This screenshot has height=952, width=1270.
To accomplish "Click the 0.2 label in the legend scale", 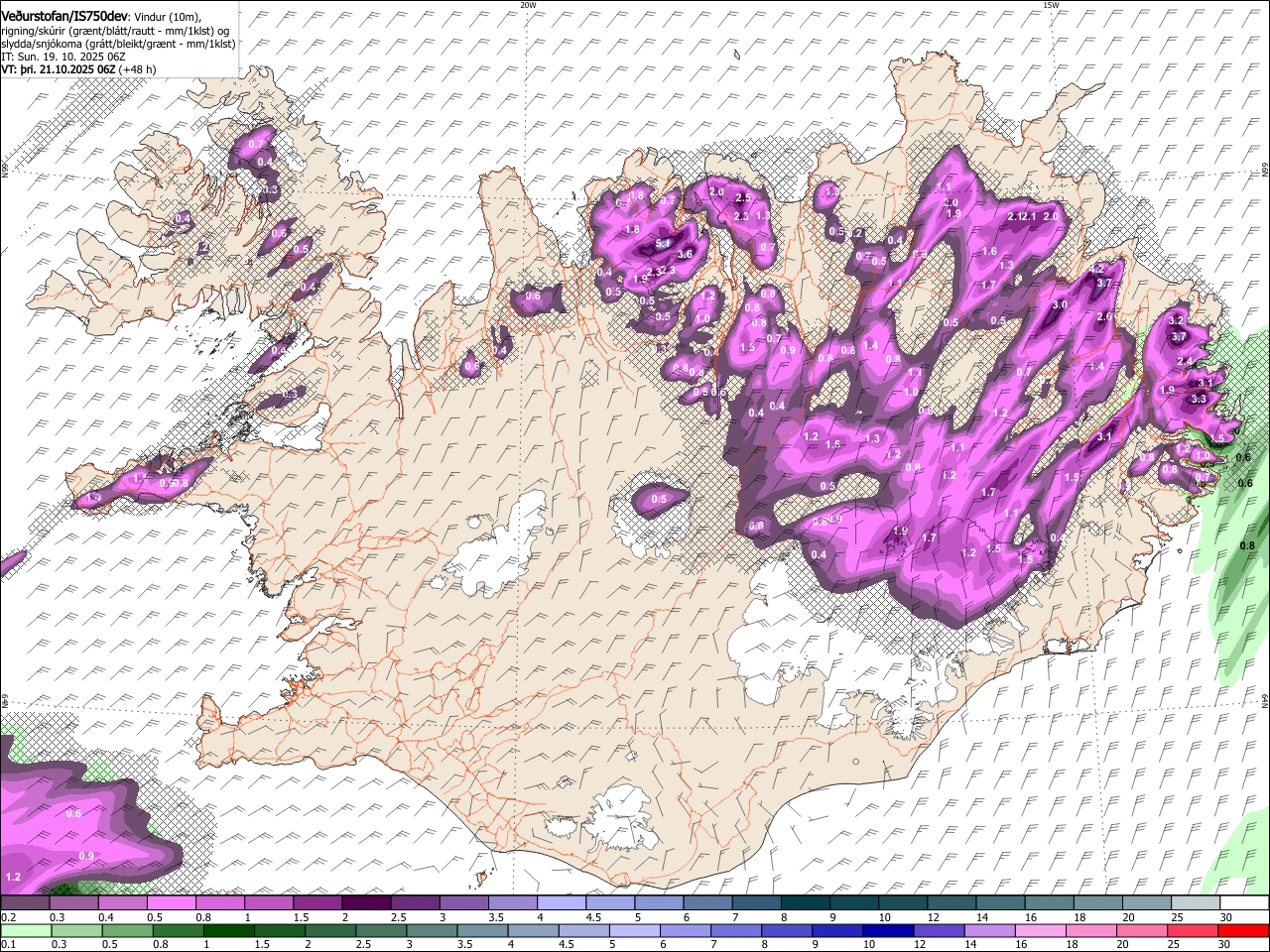I will (x=8, y=917).
